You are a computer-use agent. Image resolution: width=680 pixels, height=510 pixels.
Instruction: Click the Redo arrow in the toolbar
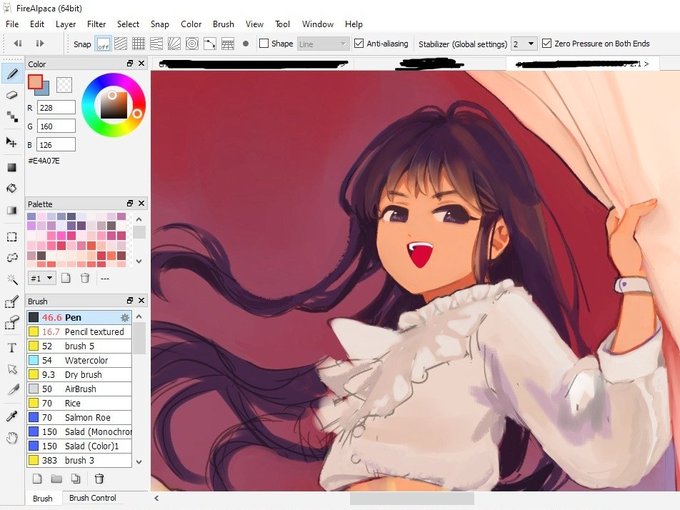[40, 43]
